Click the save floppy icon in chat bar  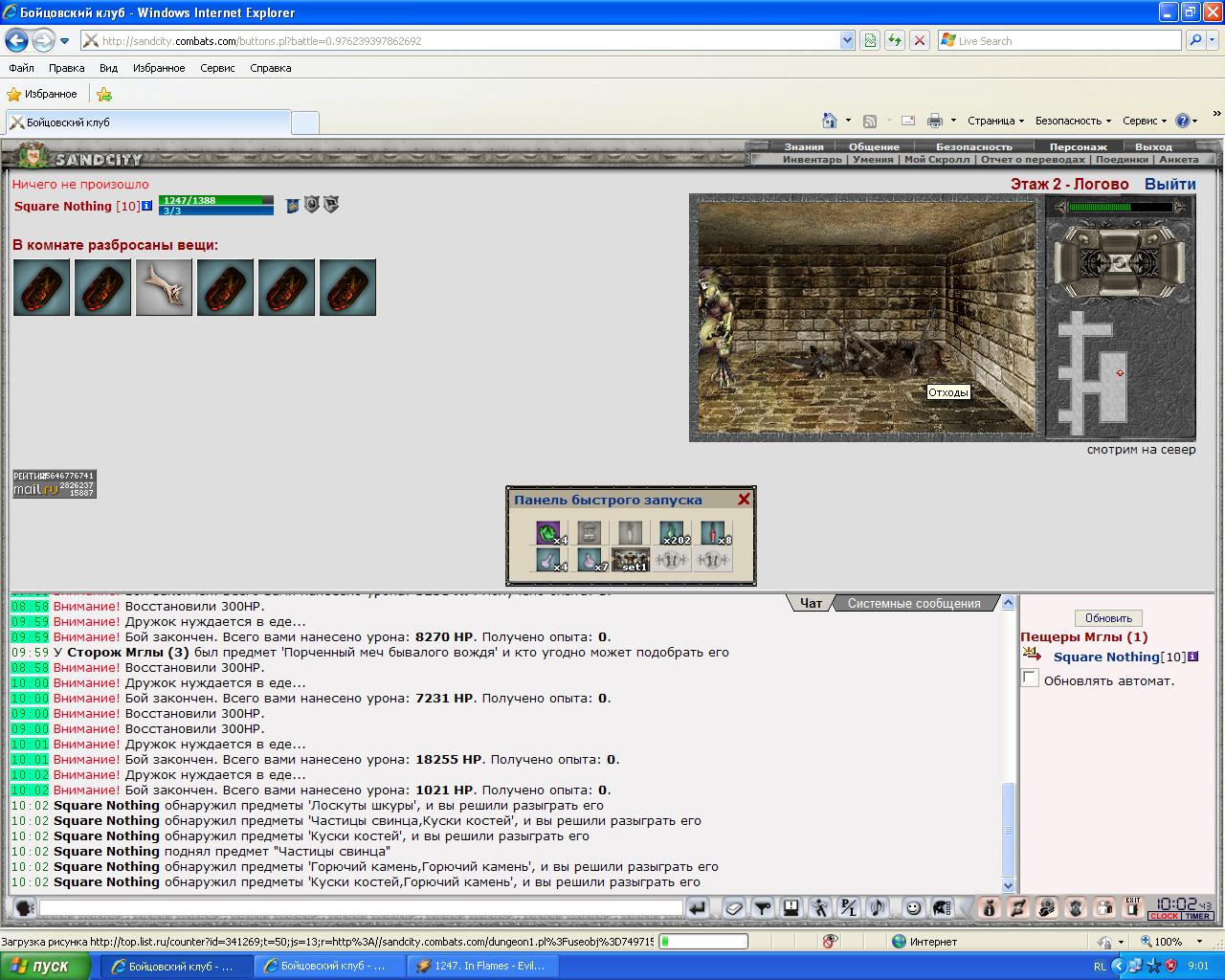(x=791, y=907)
